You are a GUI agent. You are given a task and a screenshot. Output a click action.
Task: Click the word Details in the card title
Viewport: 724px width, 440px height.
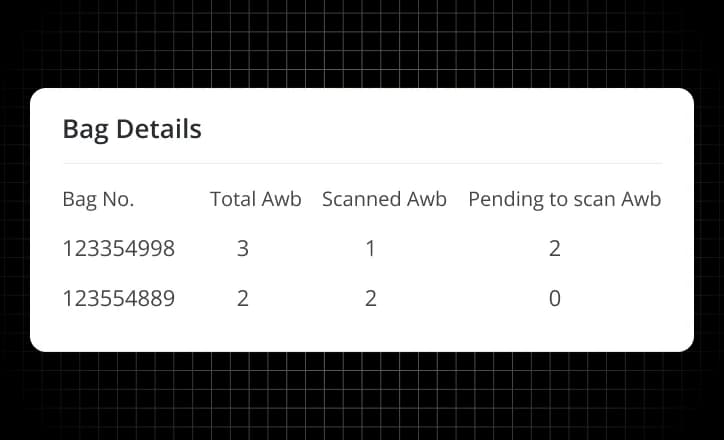(159, 129)
